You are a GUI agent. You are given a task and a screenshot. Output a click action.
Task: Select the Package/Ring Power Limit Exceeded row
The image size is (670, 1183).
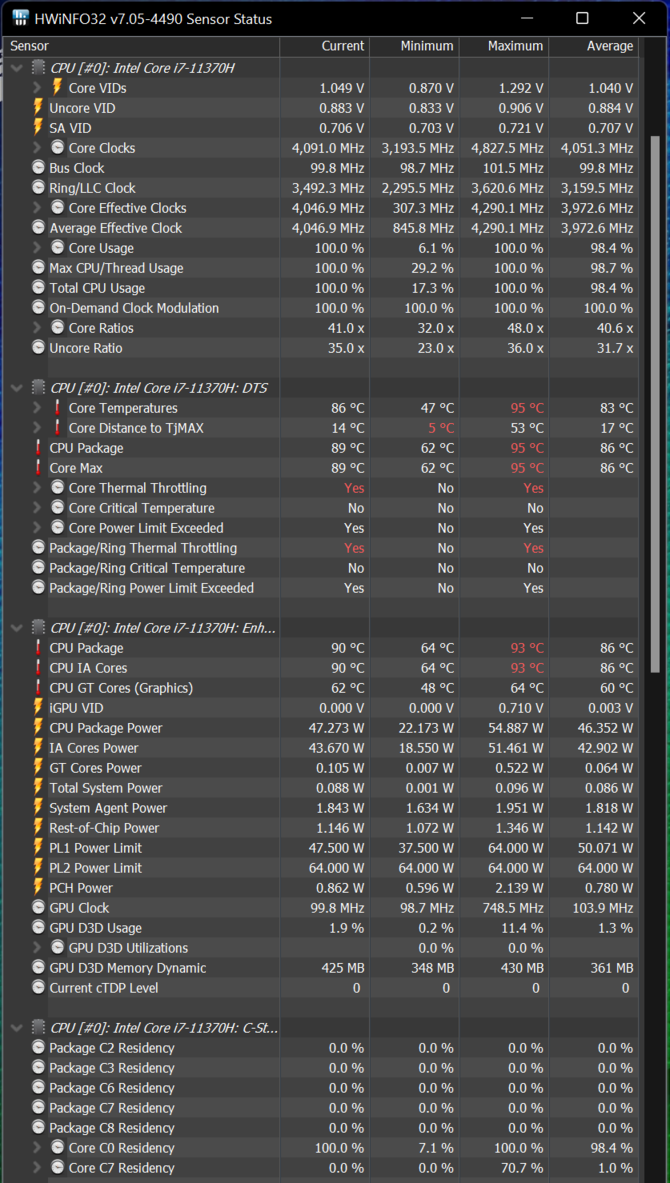pos(321,588)
